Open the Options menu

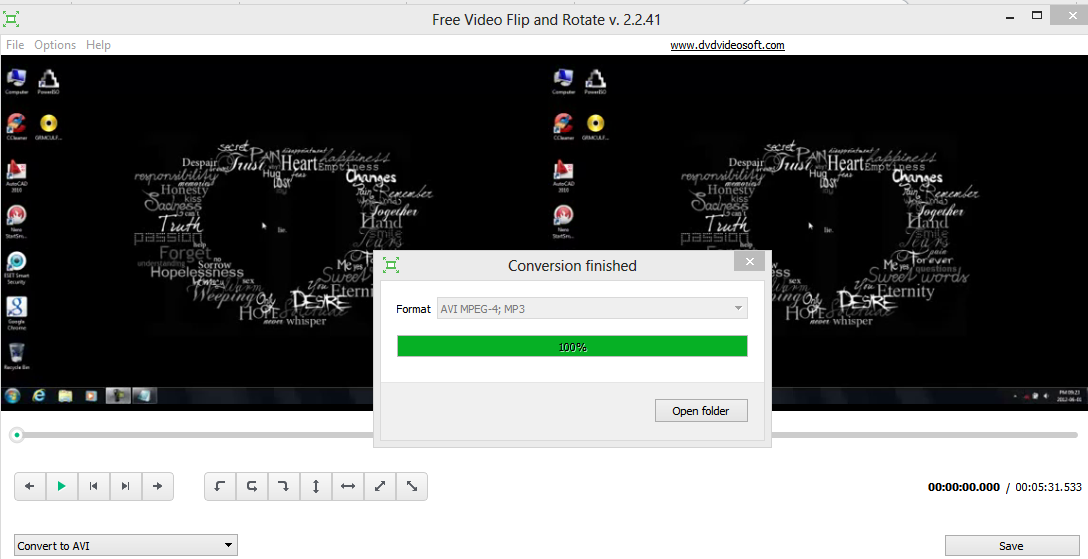(55, 45)
